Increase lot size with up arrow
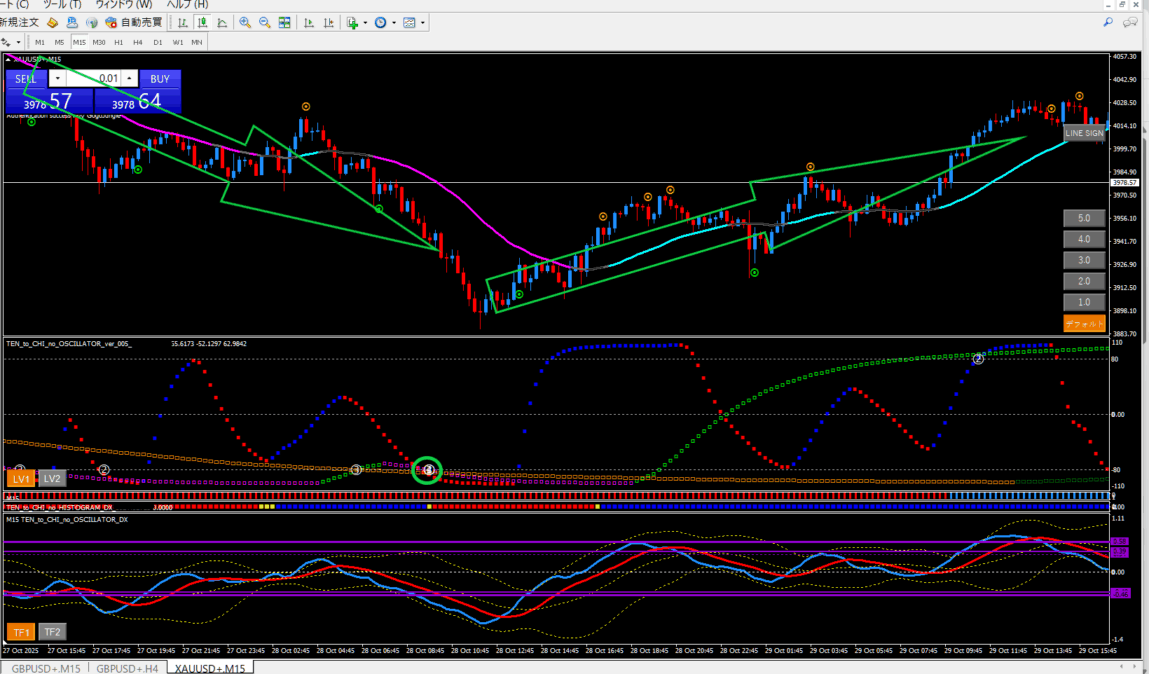Image resolution: width=1149 pixels, height=674 pixels. pos(129,78)
